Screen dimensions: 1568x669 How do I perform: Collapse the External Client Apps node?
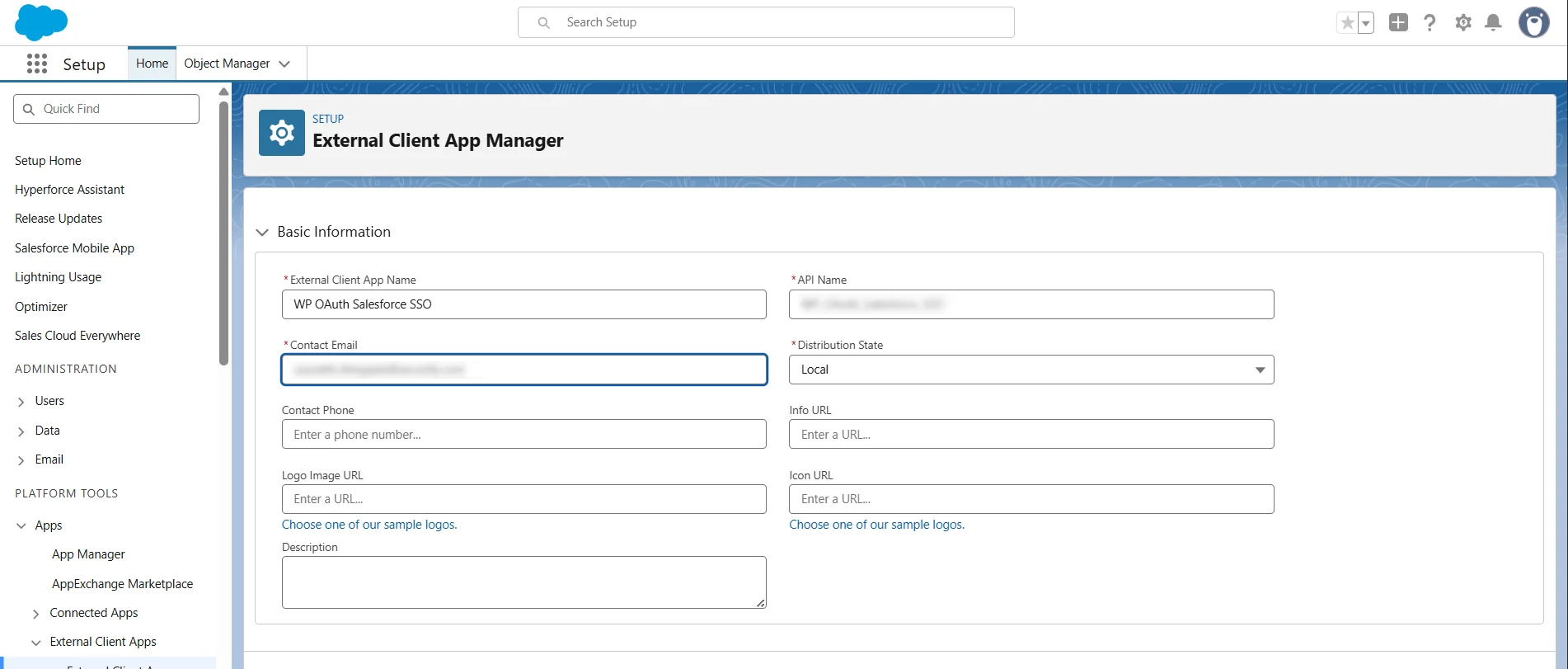(35, 643)
